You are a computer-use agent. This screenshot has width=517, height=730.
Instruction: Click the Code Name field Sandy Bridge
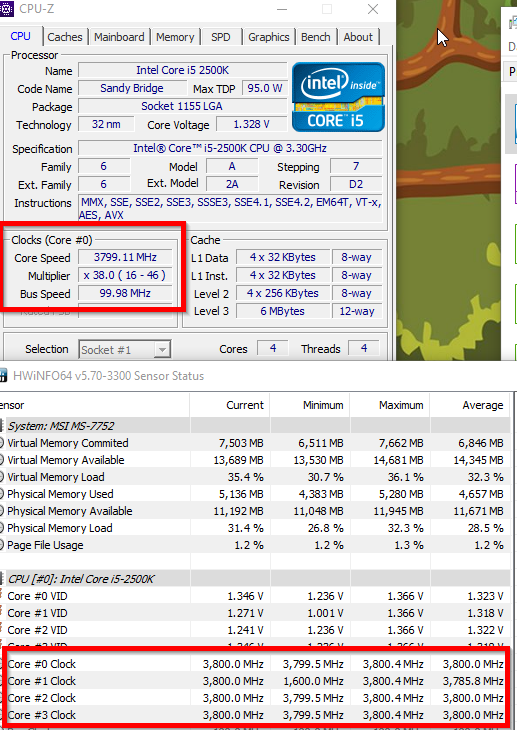tap(132, 88)
